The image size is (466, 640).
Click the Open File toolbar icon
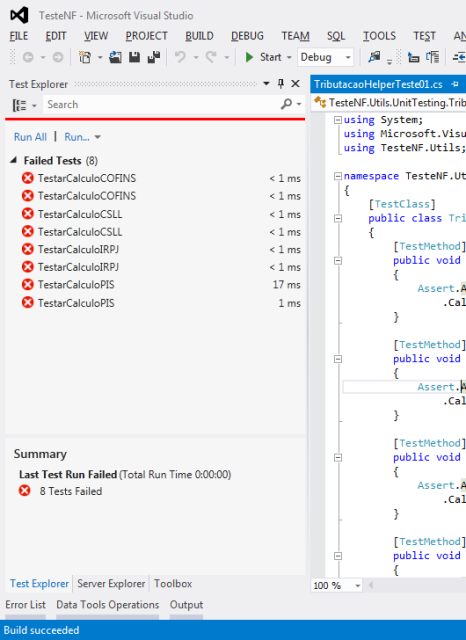coord(115,57)
